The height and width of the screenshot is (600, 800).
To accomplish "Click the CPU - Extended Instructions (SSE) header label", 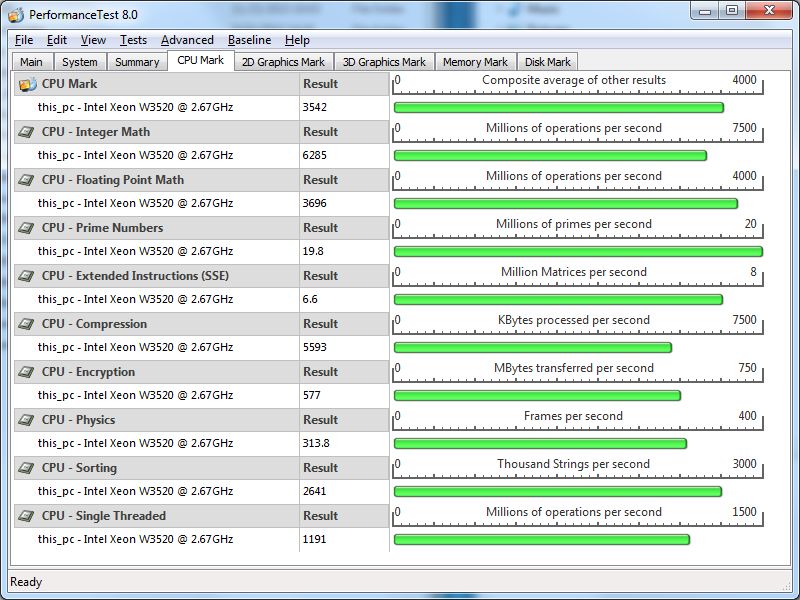I will 135,276.
